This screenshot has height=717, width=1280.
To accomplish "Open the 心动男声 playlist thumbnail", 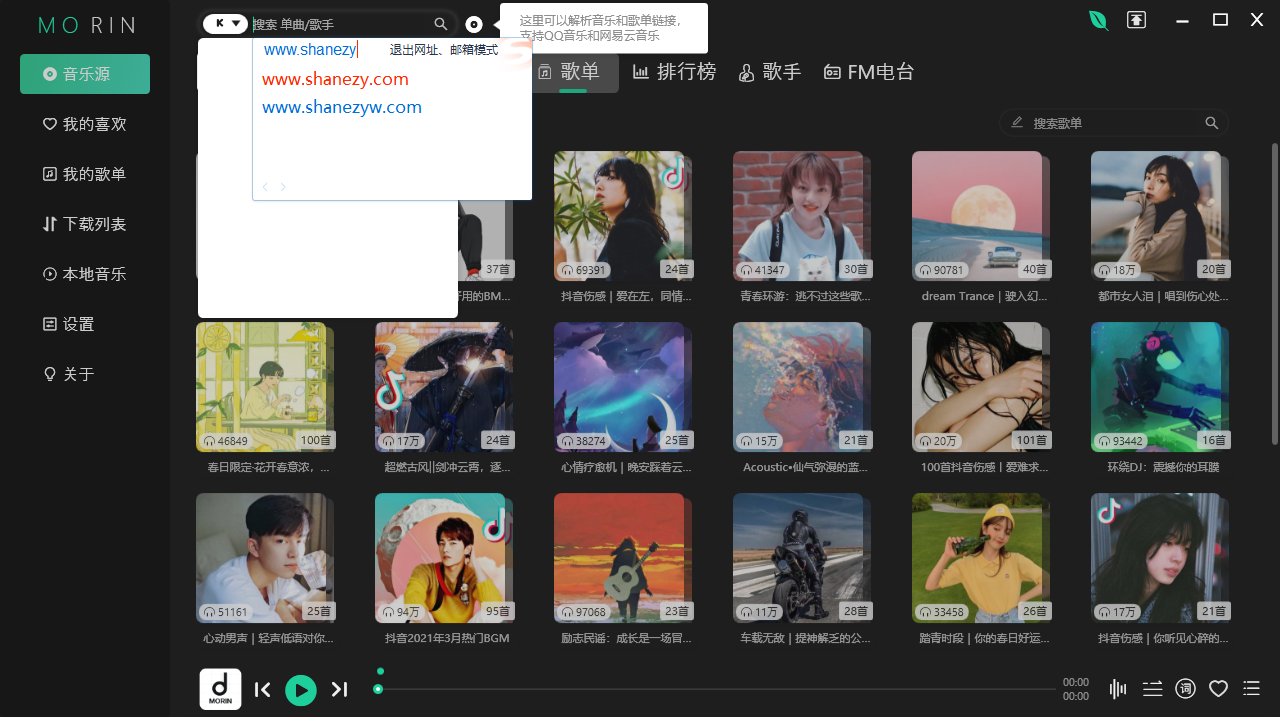I will click(265, 558).
